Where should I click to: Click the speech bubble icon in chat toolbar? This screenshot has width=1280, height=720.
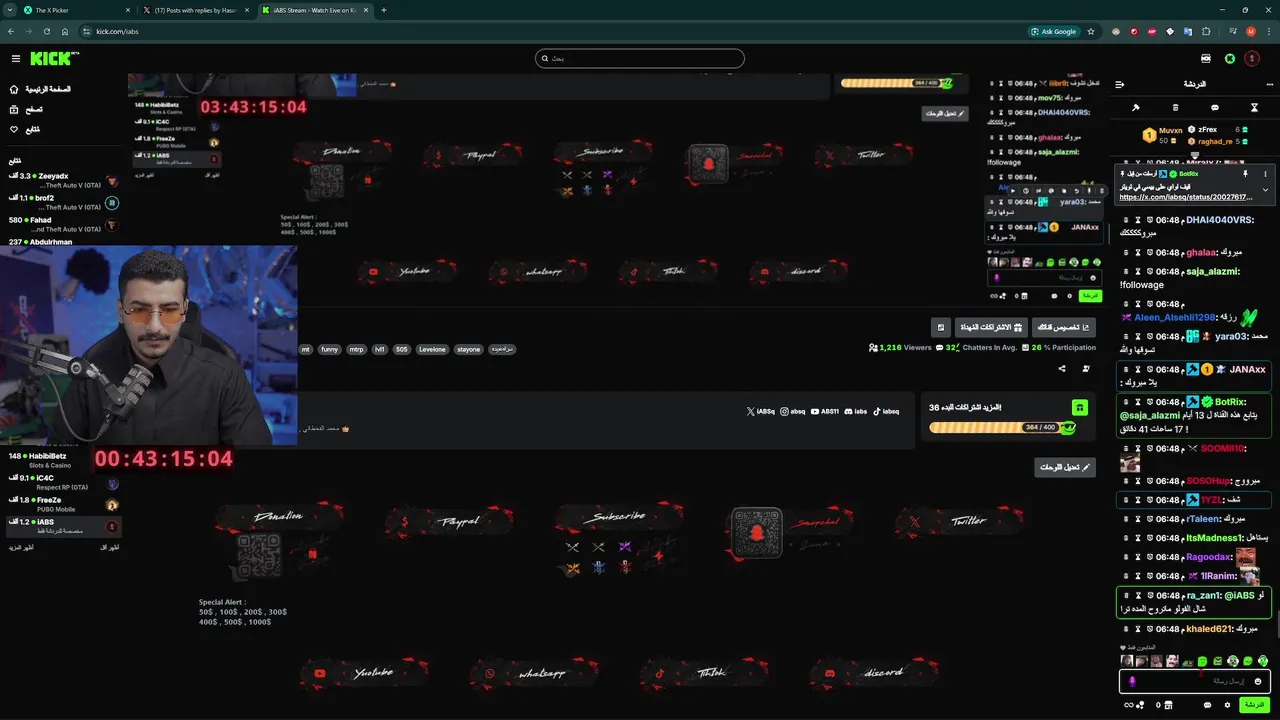(1215, 107)
